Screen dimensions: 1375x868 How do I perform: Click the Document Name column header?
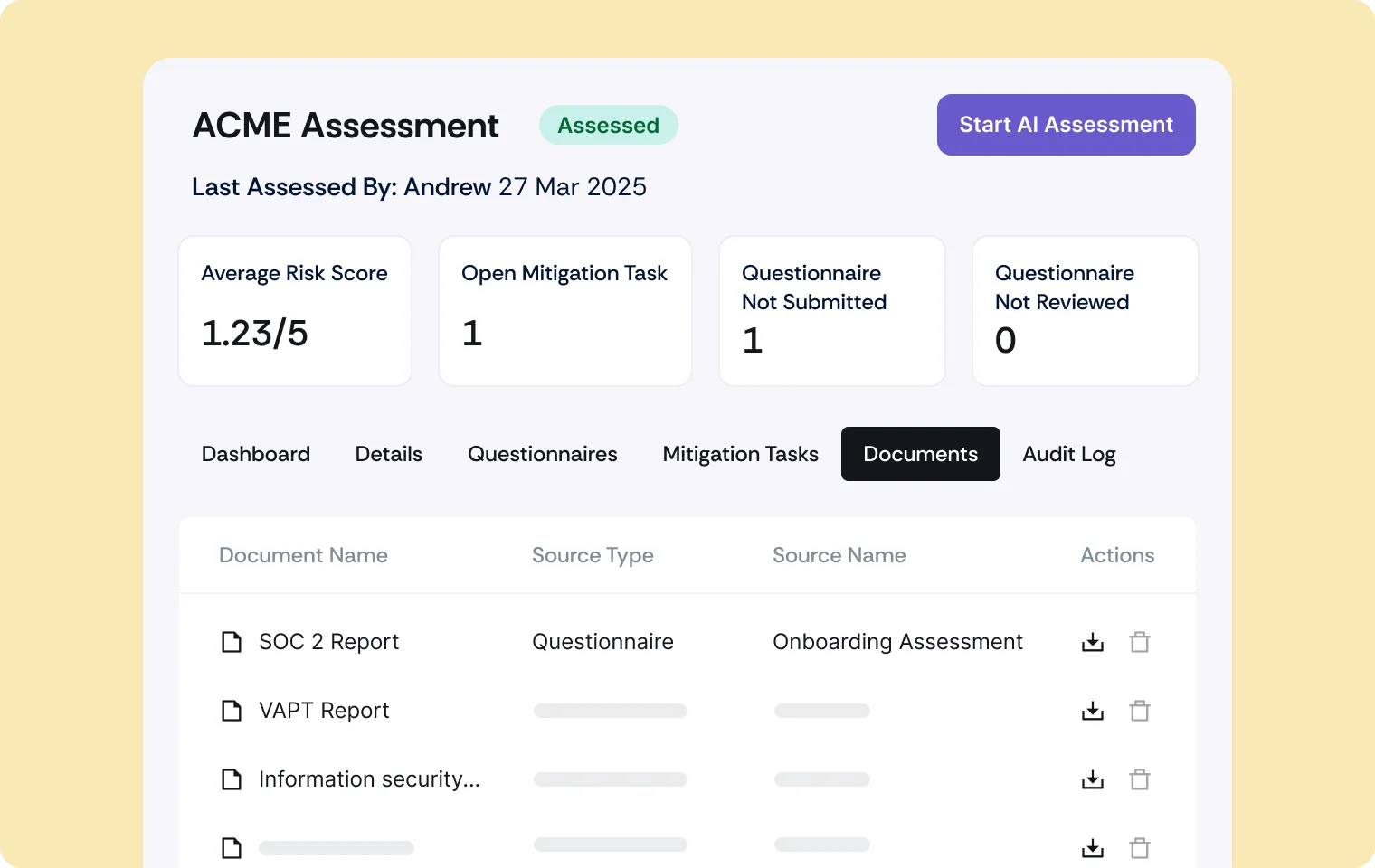click(x=303, y=555)
